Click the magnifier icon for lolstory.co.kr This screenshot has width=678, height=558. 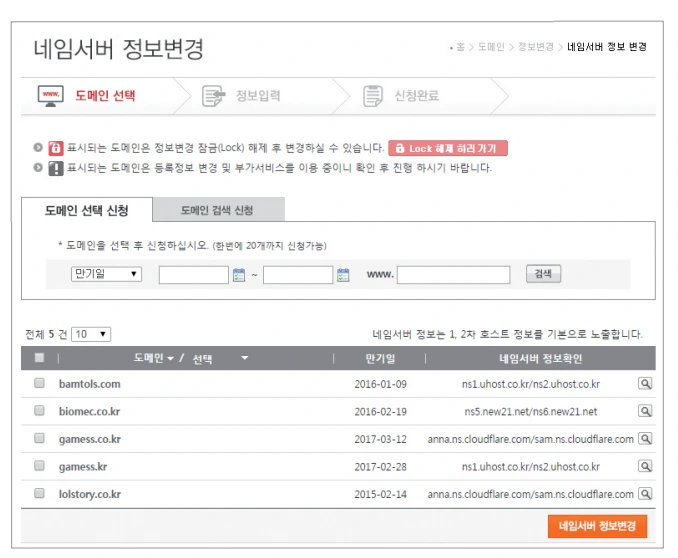[x=645, y=494]
